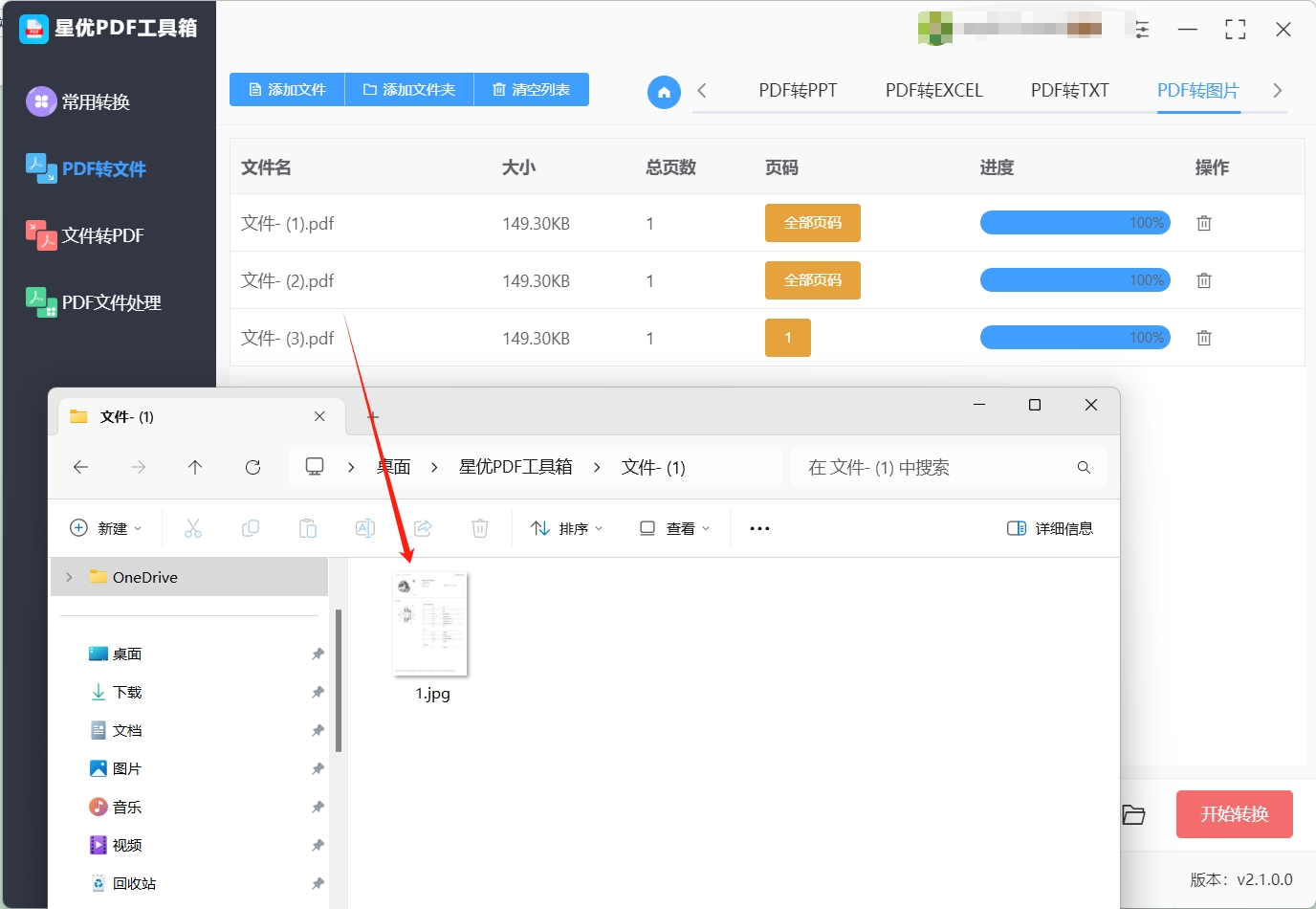
Task: Click 开始转换 button
Action: click(1235, 814)
